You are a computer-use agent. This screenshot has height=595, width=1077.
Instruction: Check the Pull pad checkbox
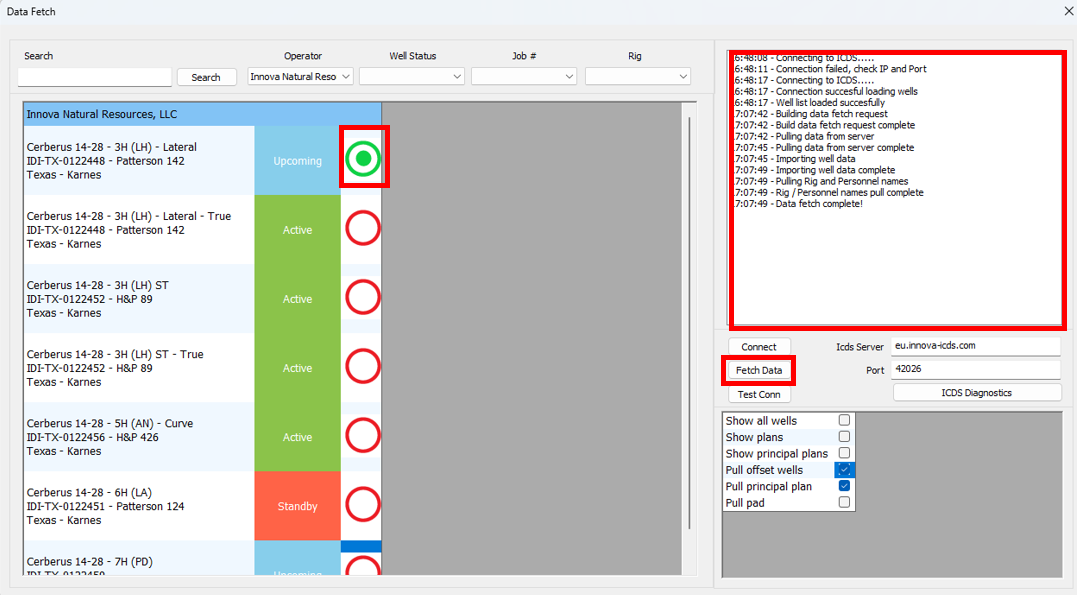click(844, 503)
